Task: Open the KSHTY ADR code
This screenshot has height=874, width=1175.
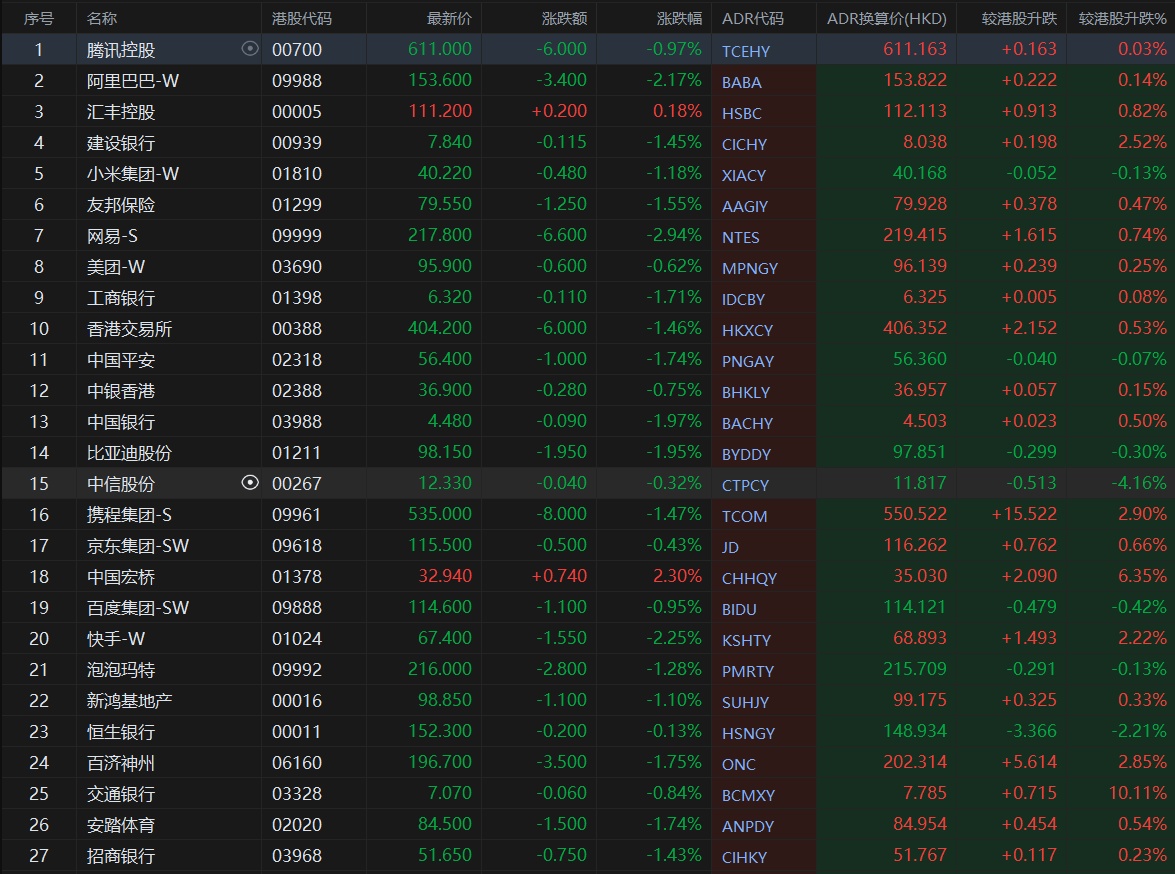Action: 746,641
